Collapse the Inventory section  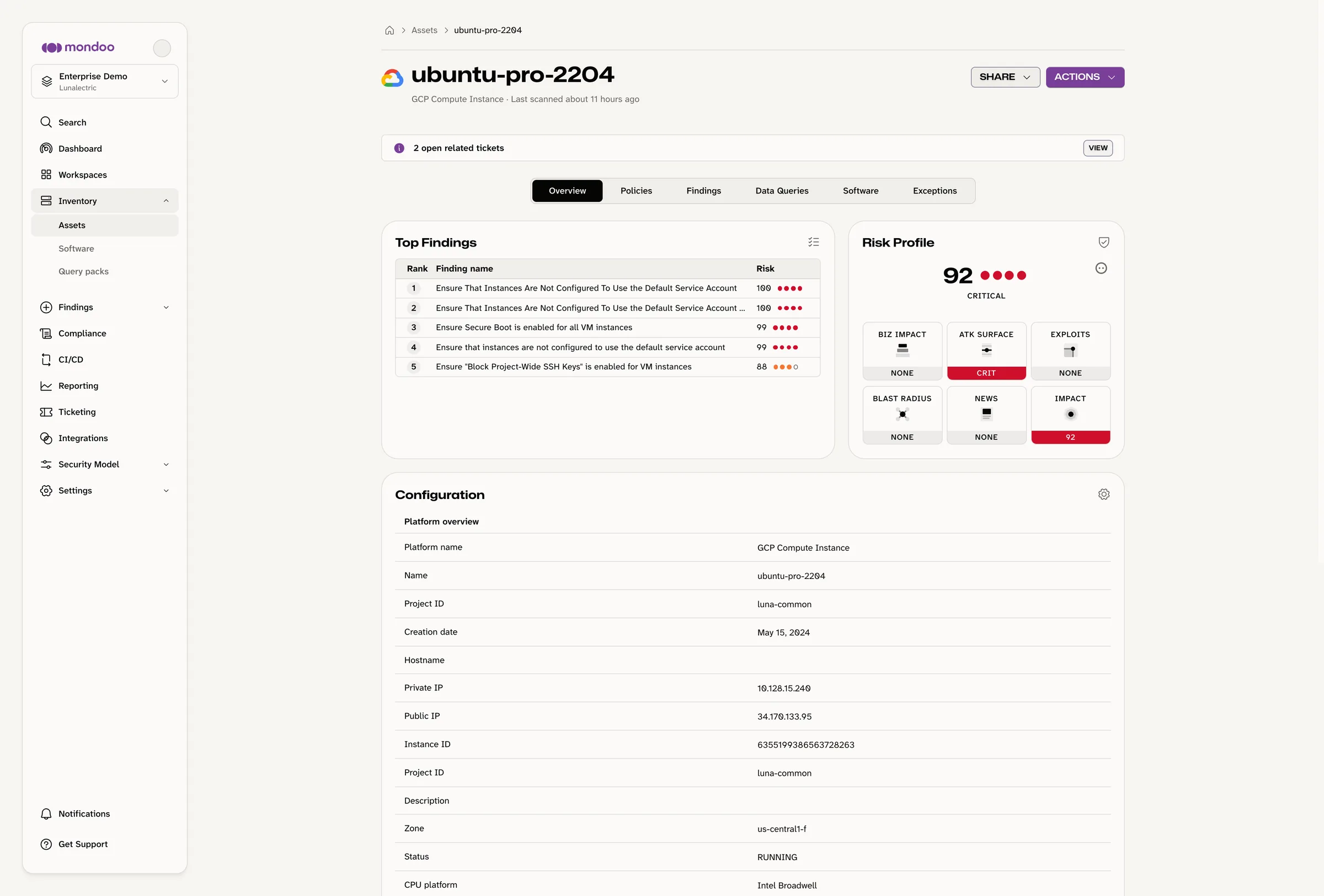coord(104,201)
